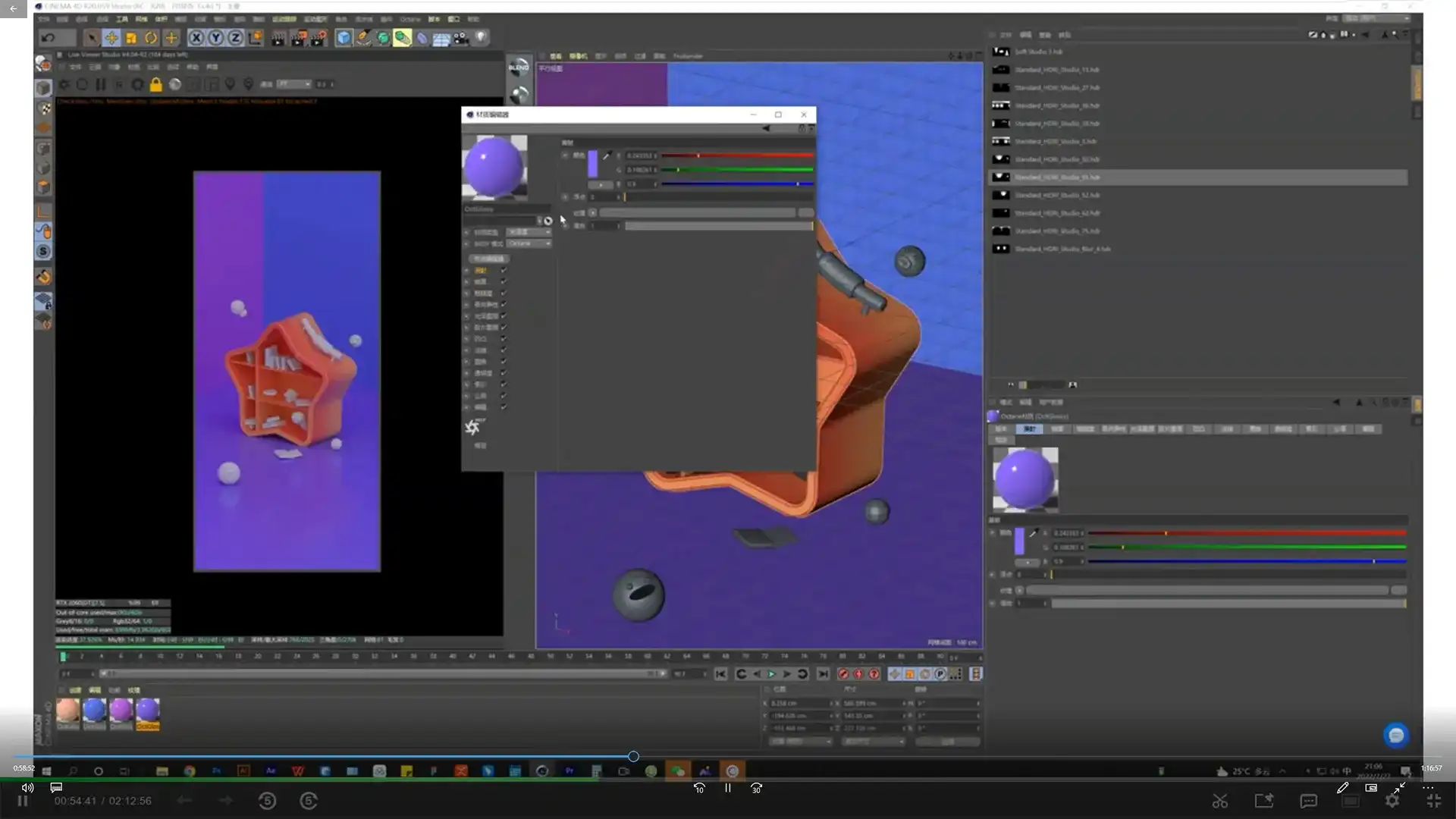The width and height of the screenshot is (1456, 819).
Task: Toggle the X axis lock
Action: pos(196,38)
